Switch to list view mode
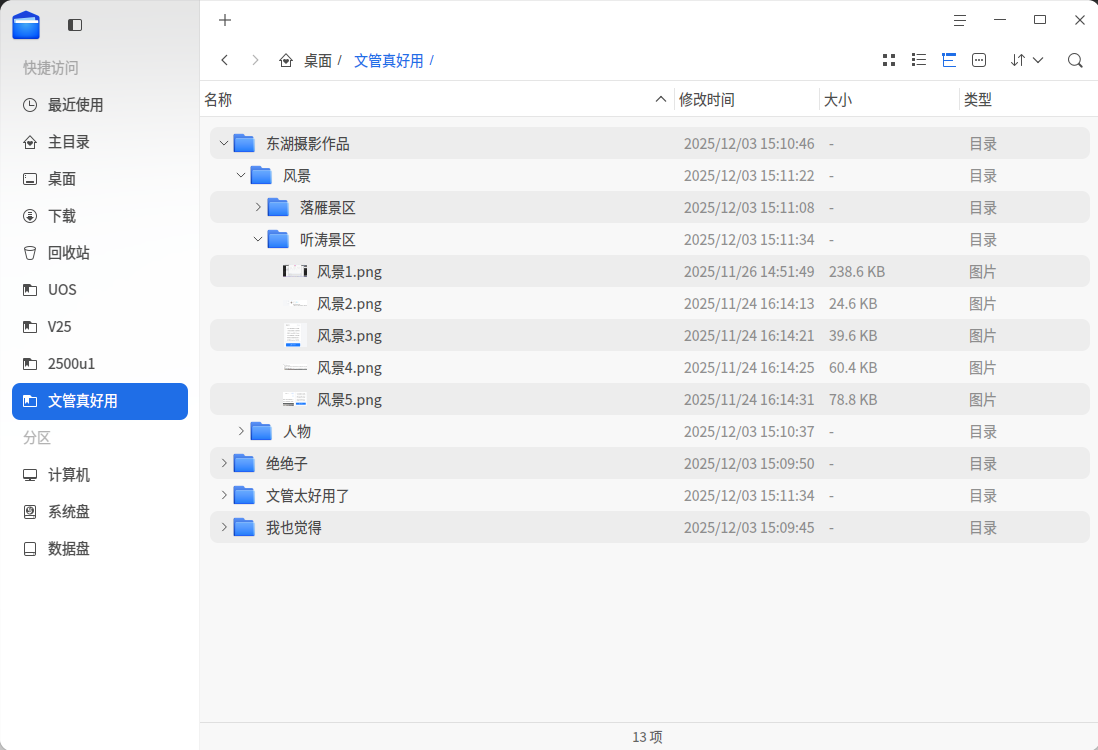The image size is (1098, 750). click(x=919, y=60)
